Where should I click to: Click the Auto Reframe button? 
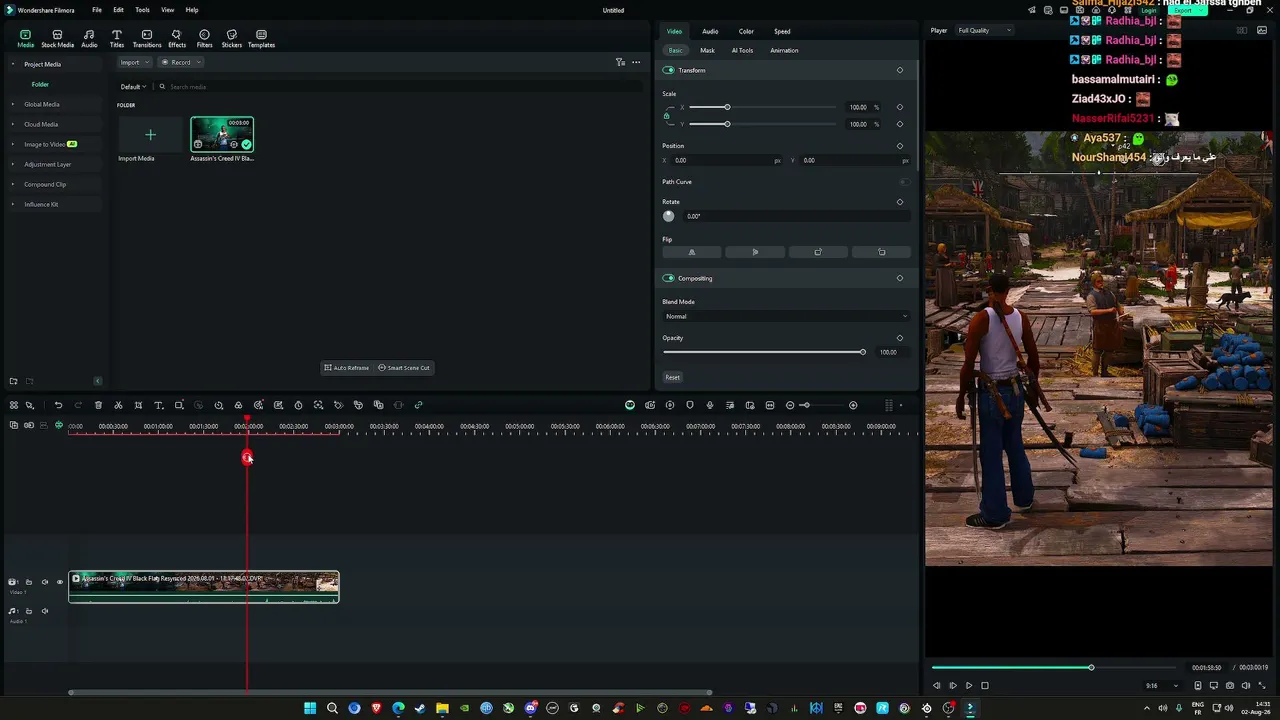[x=347, y=368]
